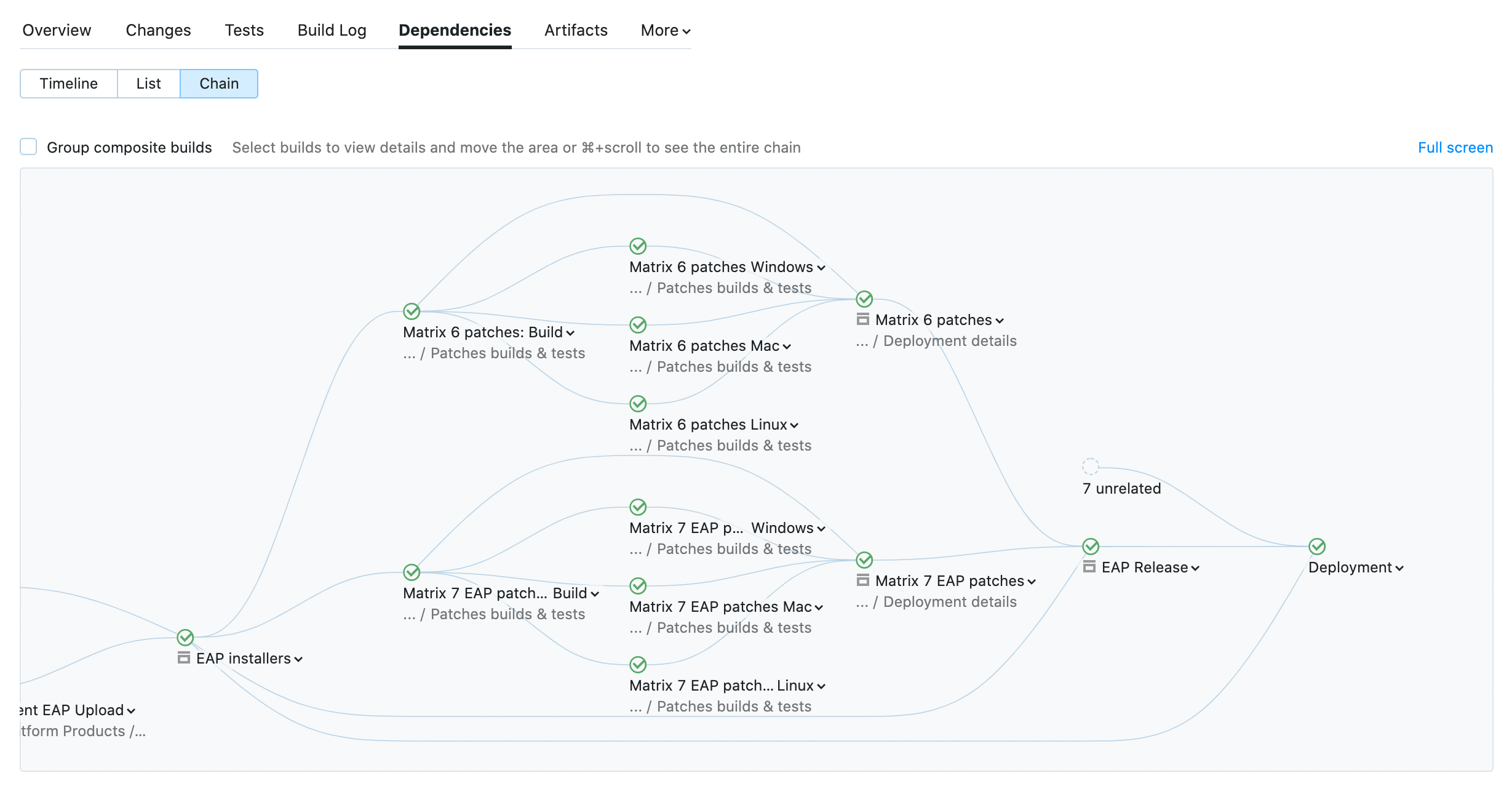Click the Full screen link

1455,148
